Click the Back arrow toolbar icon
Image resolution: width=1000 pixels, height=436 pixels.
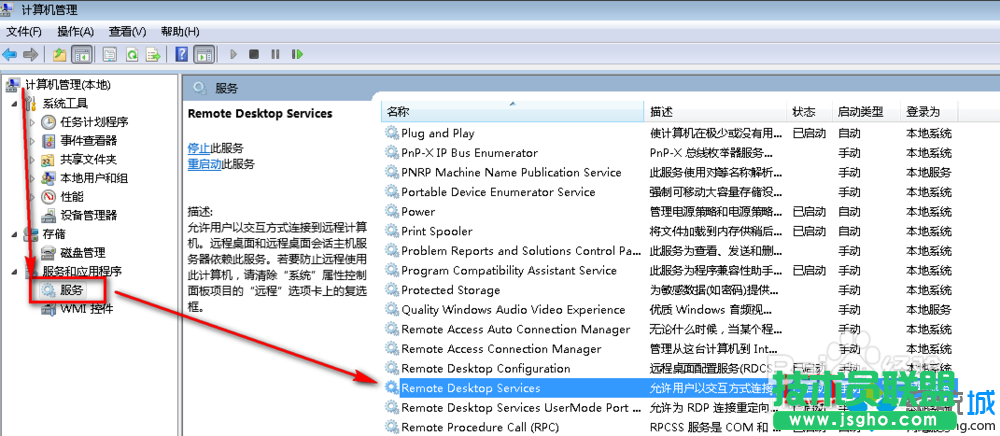(x=10, y=54)
